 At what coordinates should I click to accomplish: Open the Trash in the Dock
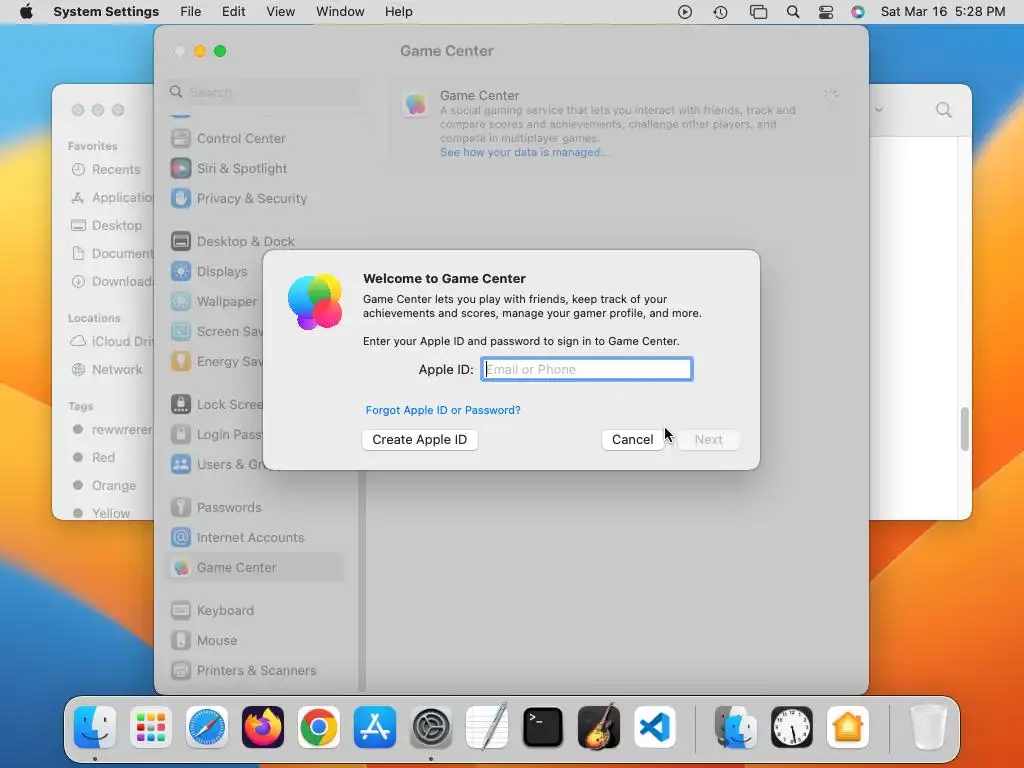928,727
